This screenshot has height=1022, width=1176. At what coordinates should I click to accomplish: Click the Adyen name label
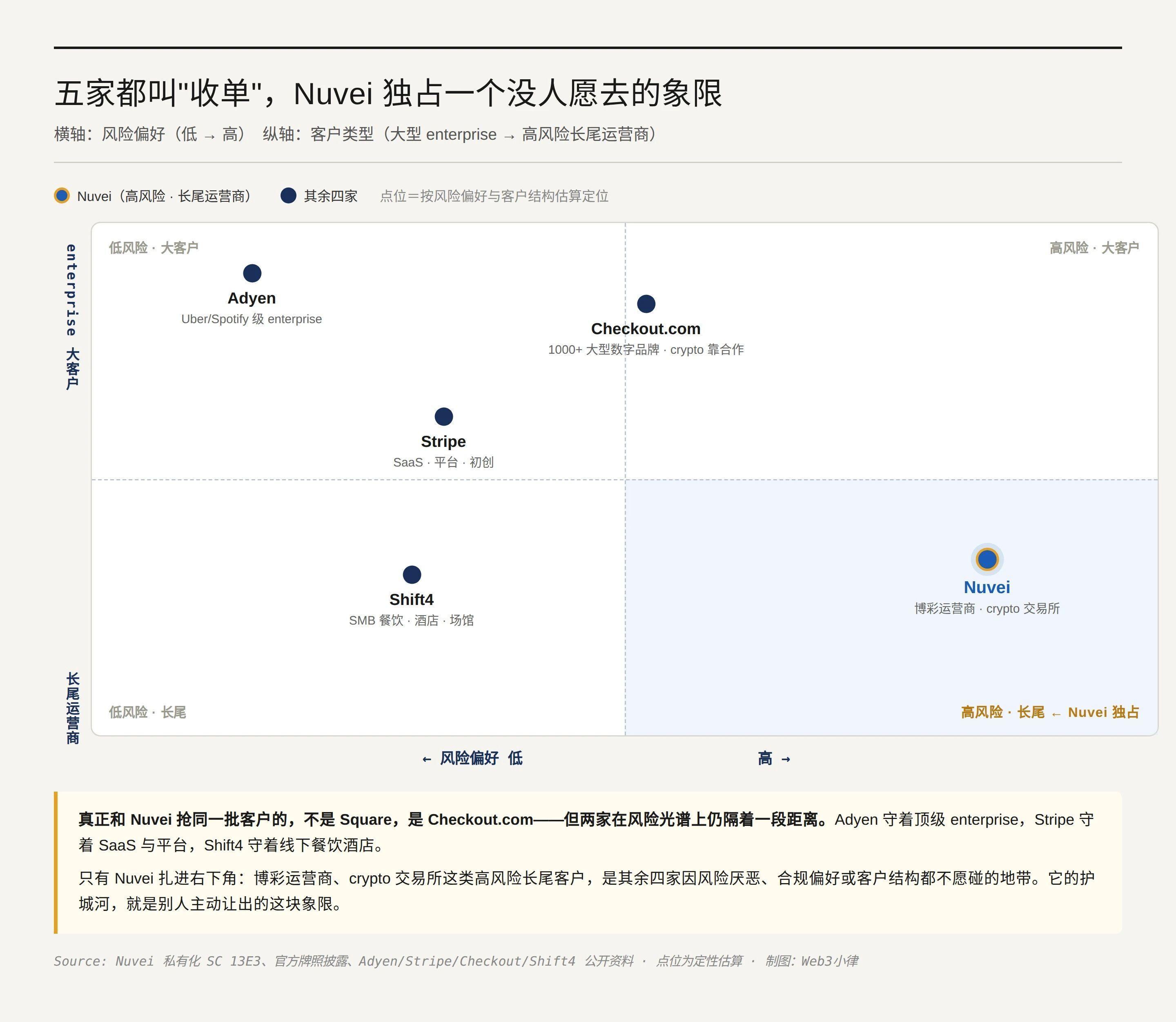(x=252, y=298)
